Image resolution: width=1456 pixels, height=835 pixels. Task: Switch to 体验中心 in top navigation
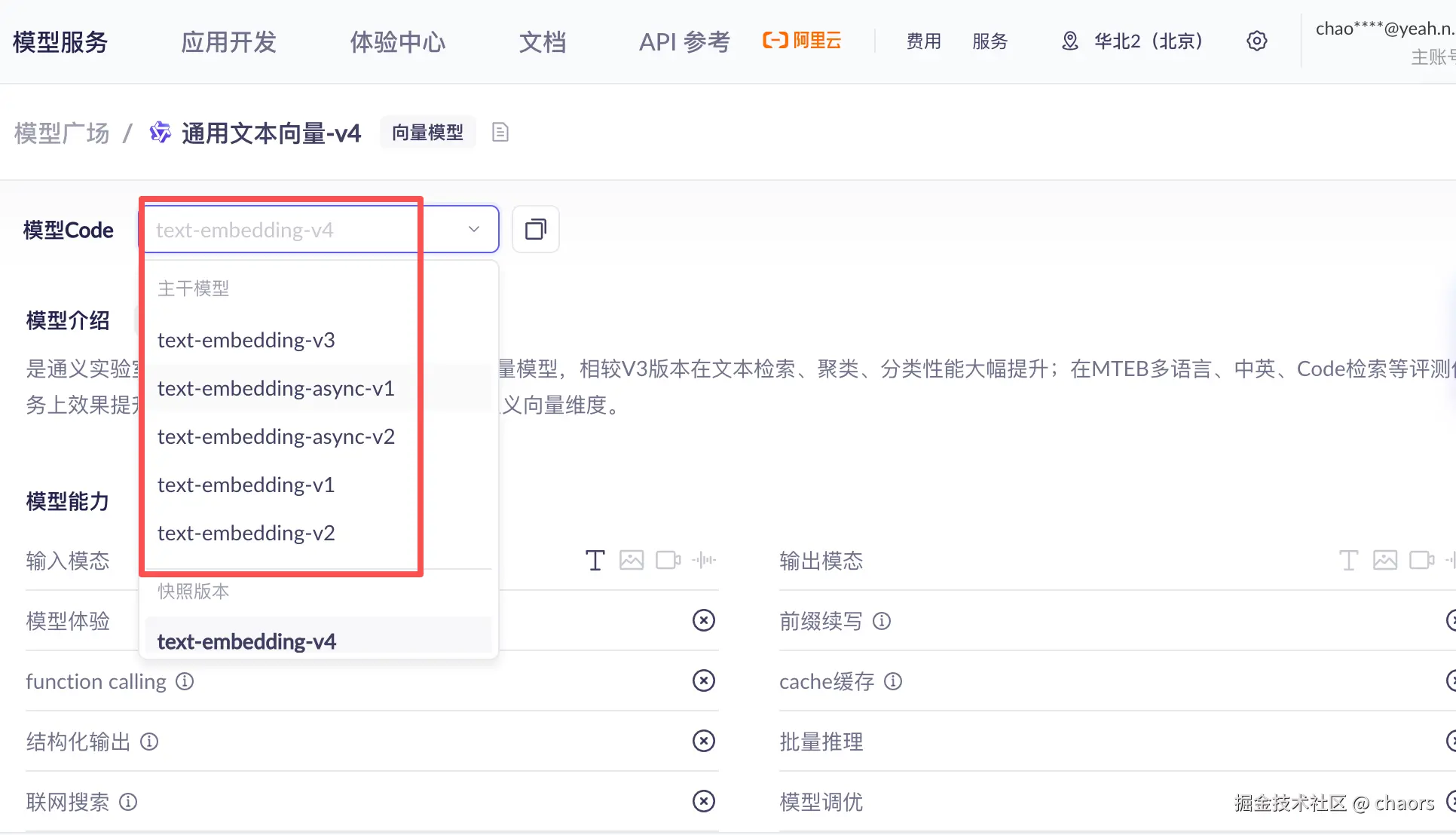(x=397, y=41)
